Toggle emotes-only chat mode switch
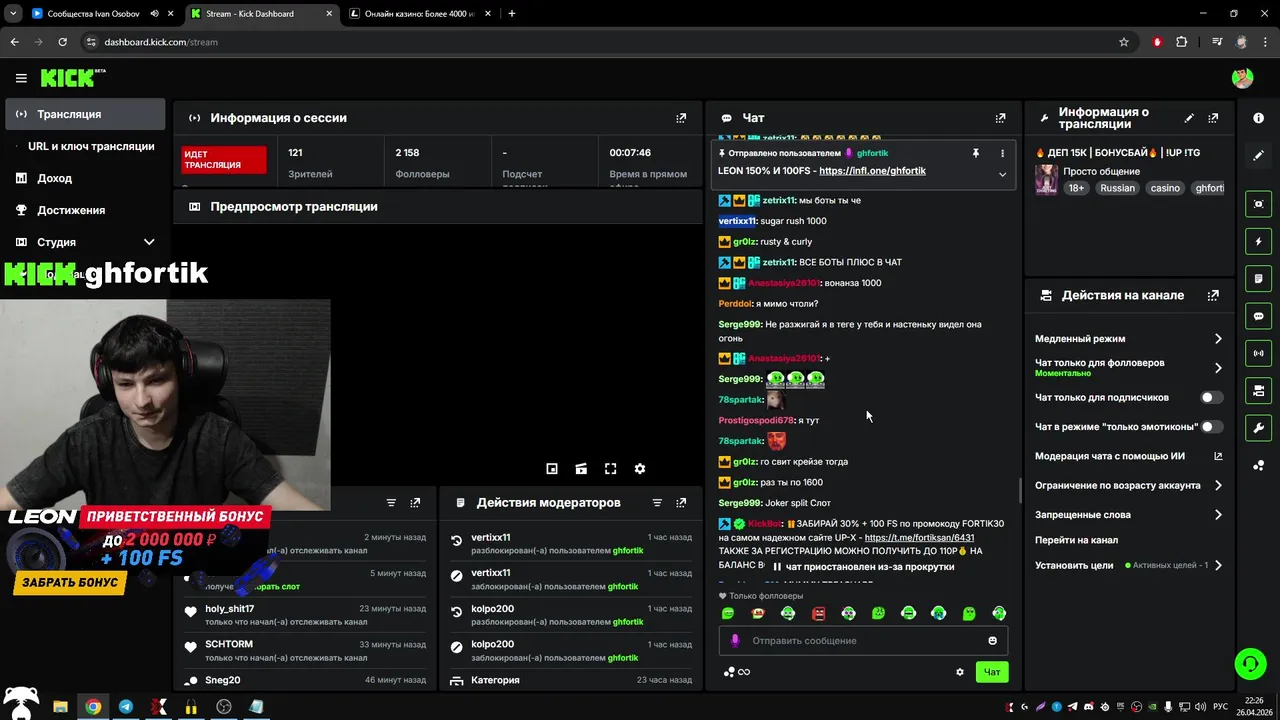The image size is (1280, 720). [x=1211, y=426]
